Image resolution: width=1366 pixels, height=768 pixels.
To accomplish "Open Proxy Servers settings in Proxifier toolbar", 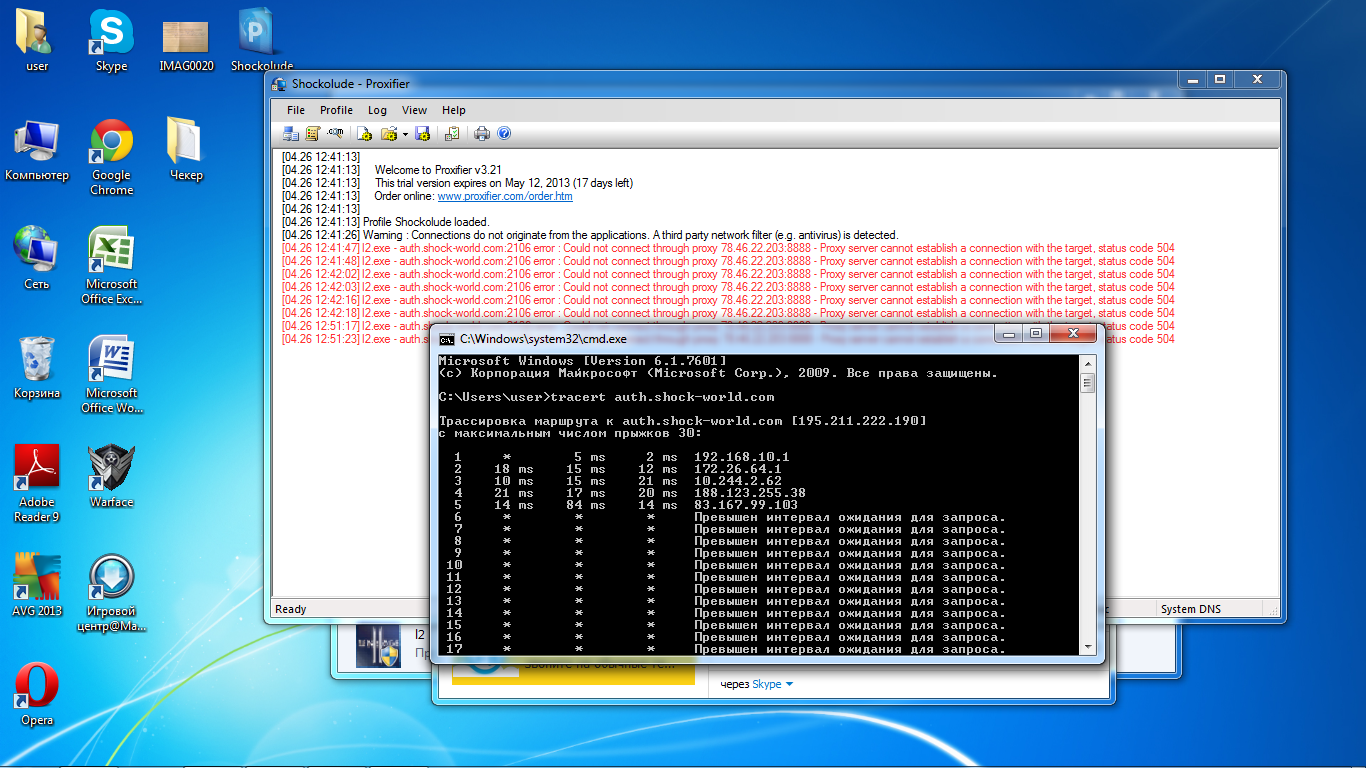I will click(x=291, y=133).
